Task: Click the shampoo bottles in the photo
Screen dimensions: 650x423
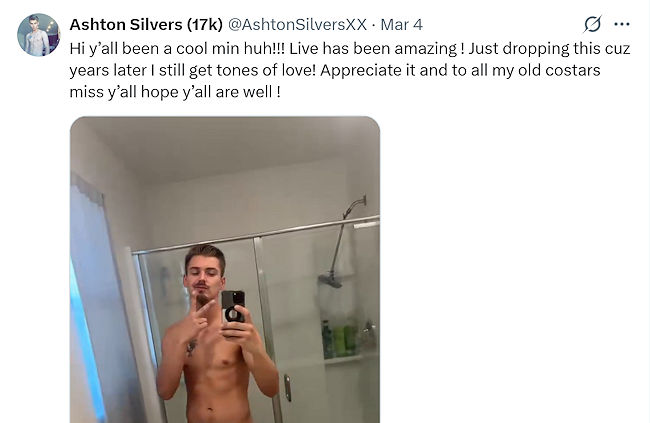Action: click(x=340, y=338)
